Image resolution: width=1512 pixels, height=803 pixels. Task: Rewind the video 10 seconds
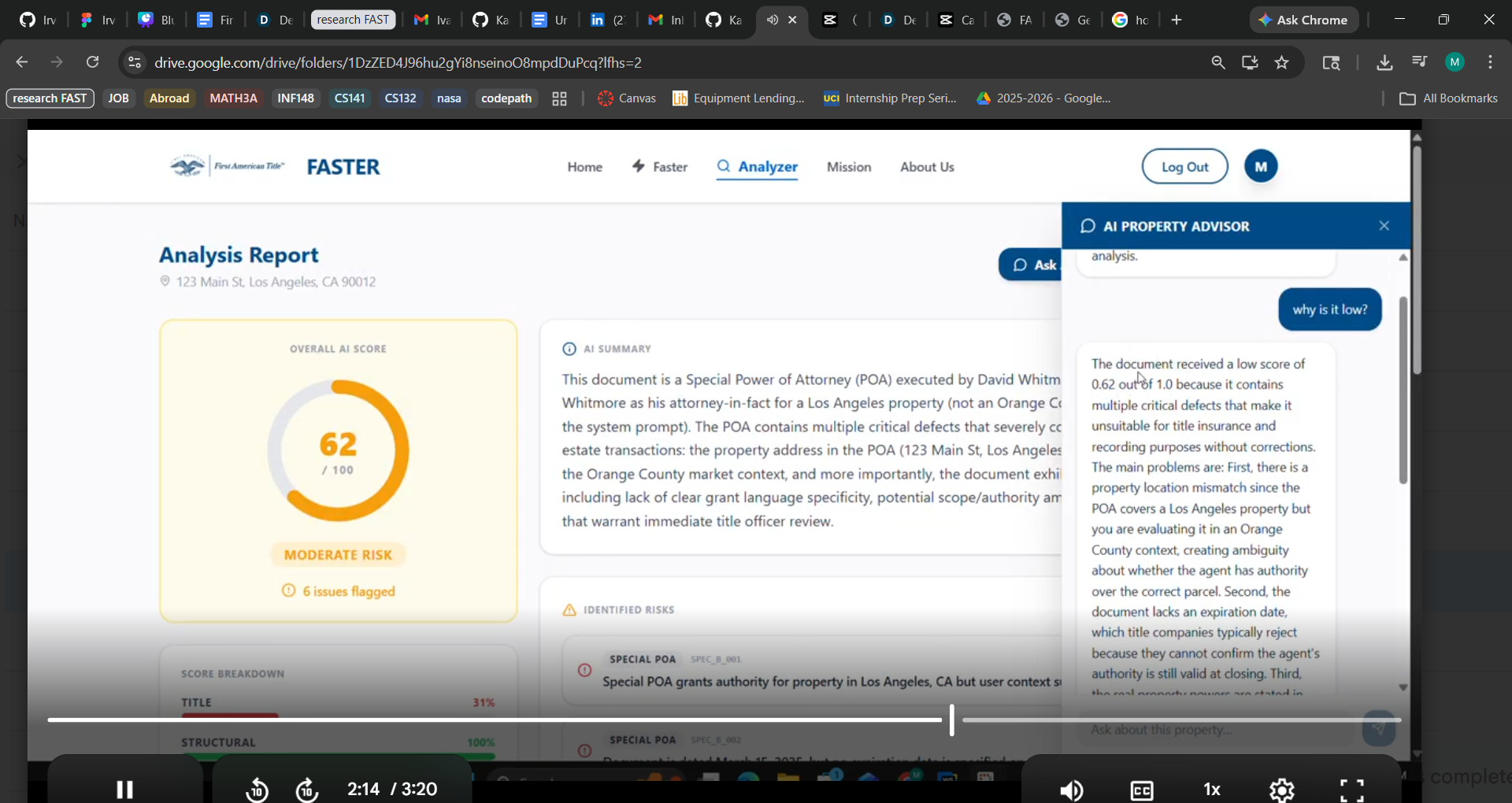[x=257, y=789]
